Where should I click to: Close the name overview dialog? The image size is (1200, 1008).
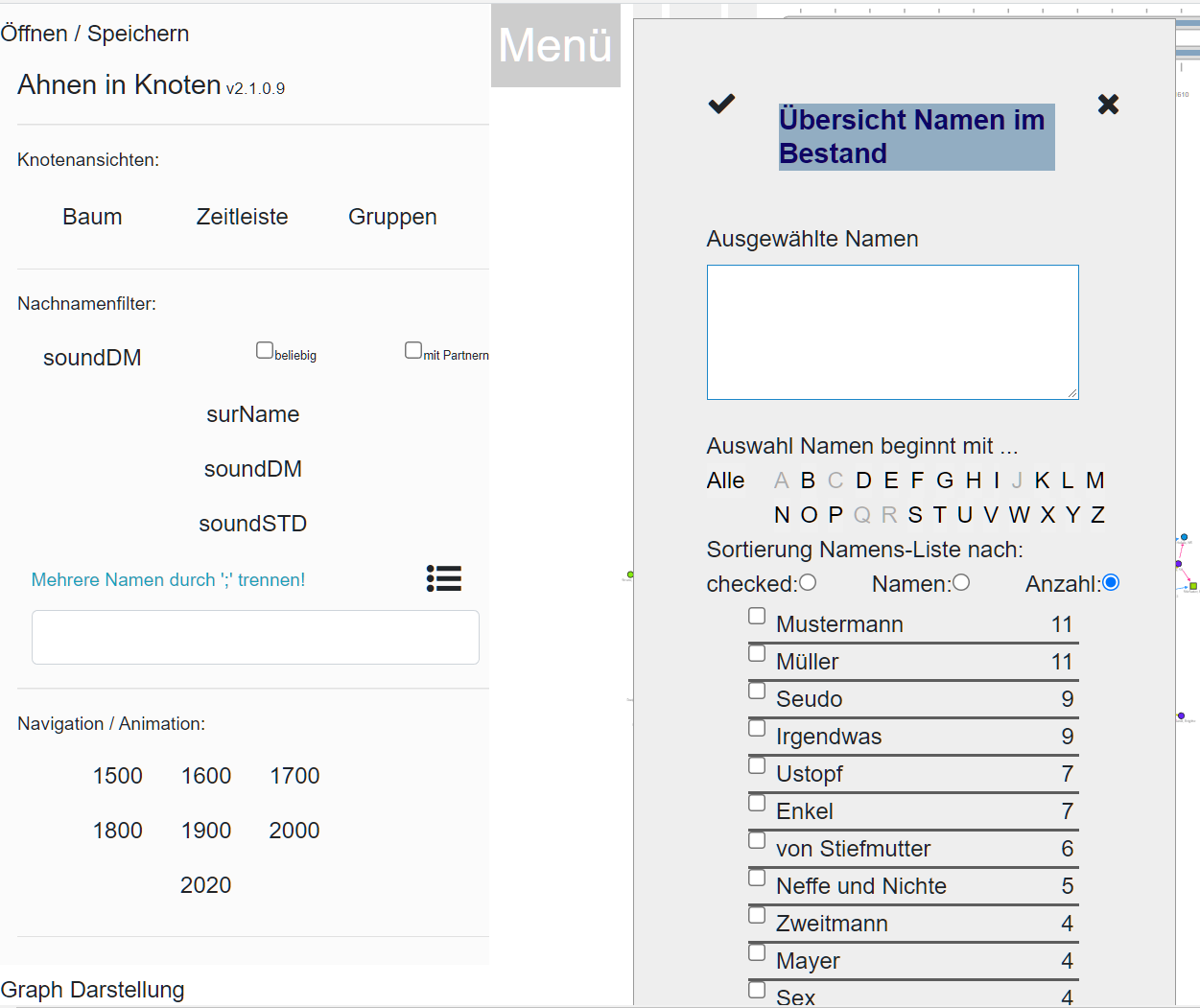click(x=1108, y=105)
